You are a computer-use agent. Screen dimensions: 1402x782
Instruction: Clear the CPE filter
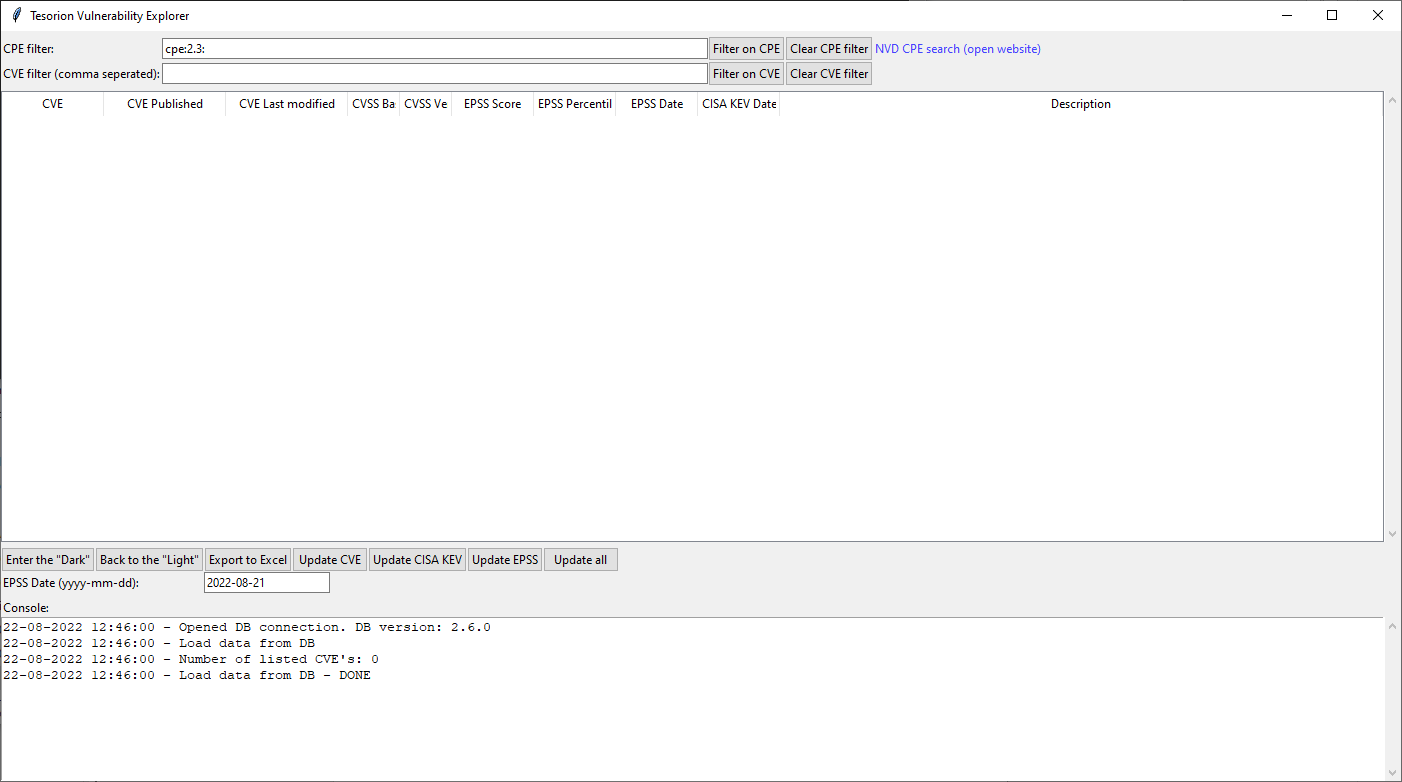[828, 48]
